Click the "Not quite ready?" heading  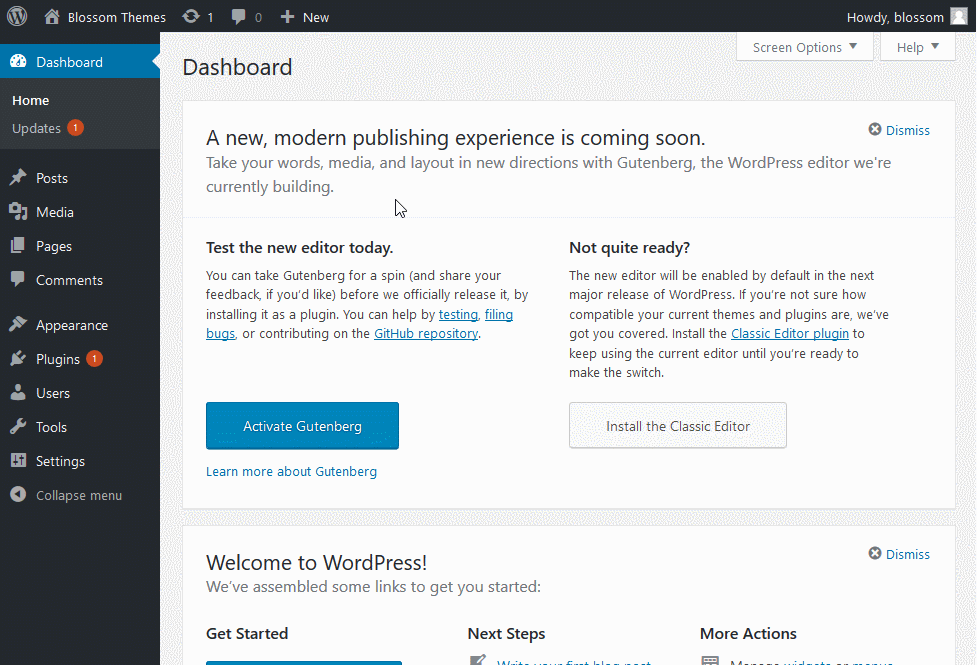[x=629, y=247]
